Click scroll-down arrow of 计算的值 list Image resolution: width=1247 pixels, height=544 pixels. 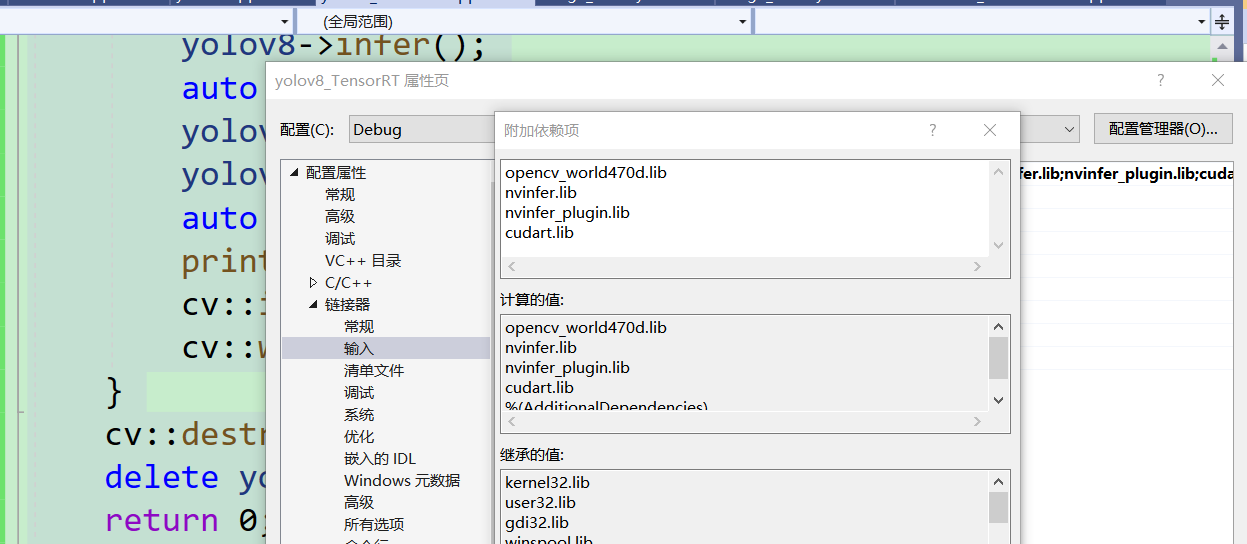point(998,400)
